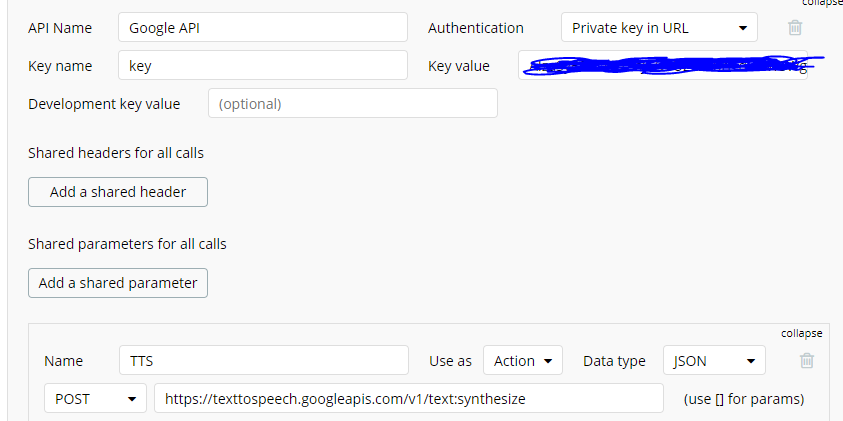
Task: Click Add a shared parameter button
Action: (118, 283)
